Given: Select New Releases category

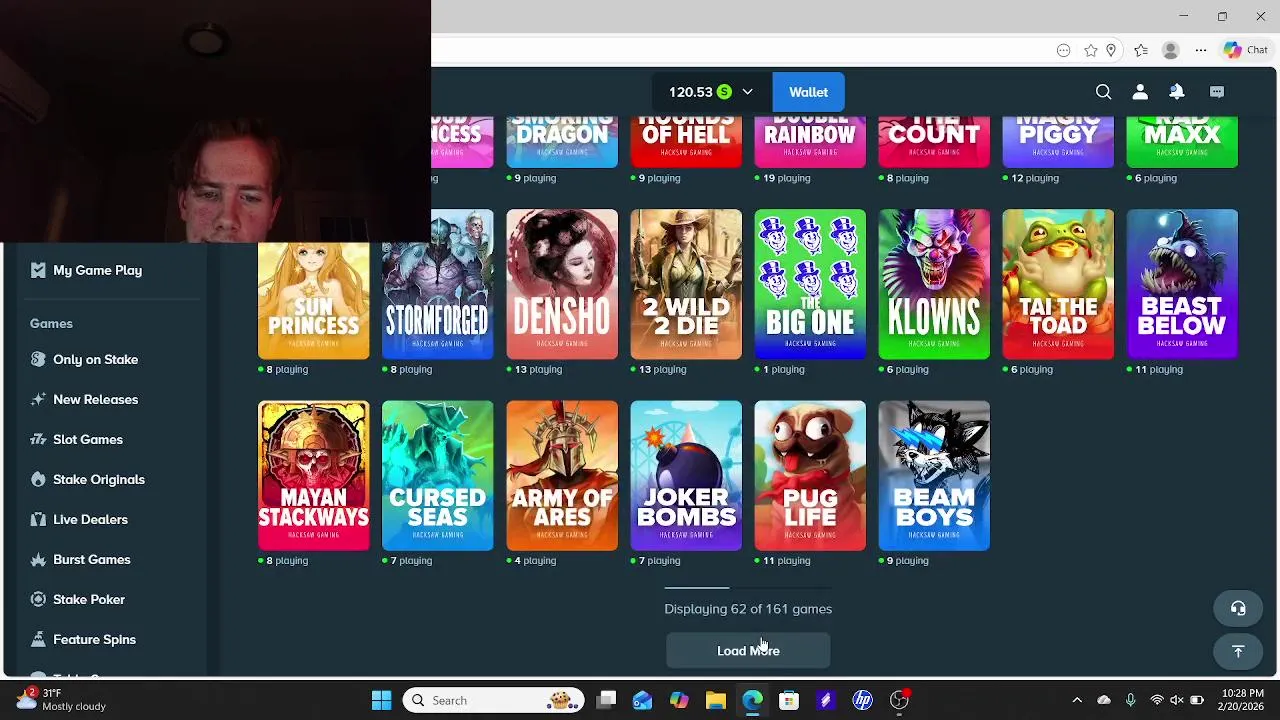Looking at the screenshot, I should pyautogui.click(x=95, y=399).
